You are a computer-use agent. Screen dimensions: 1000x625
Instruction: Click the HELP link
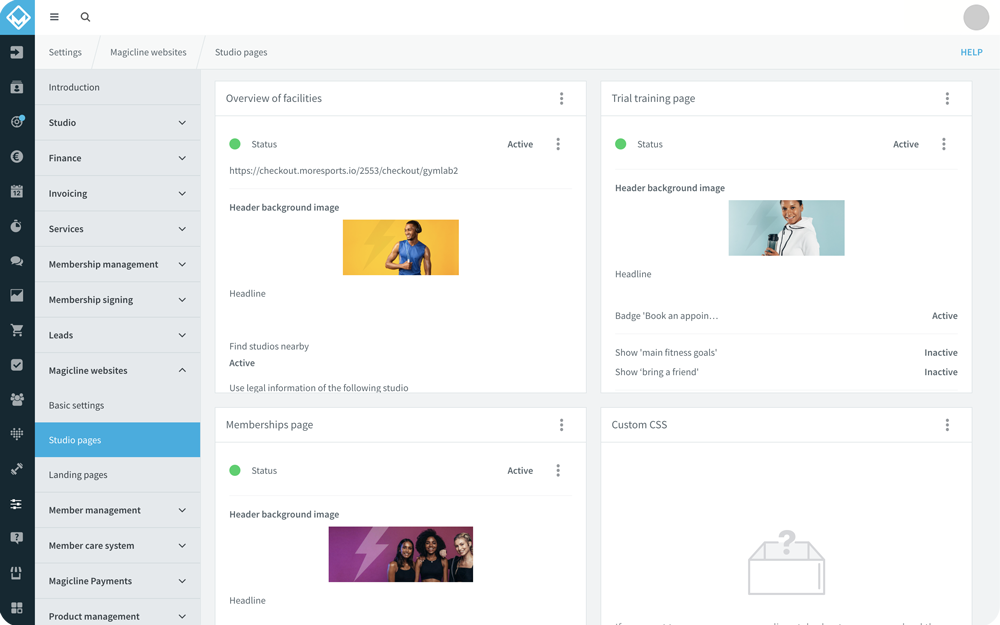pyautogui.click(x=970, y=52)
